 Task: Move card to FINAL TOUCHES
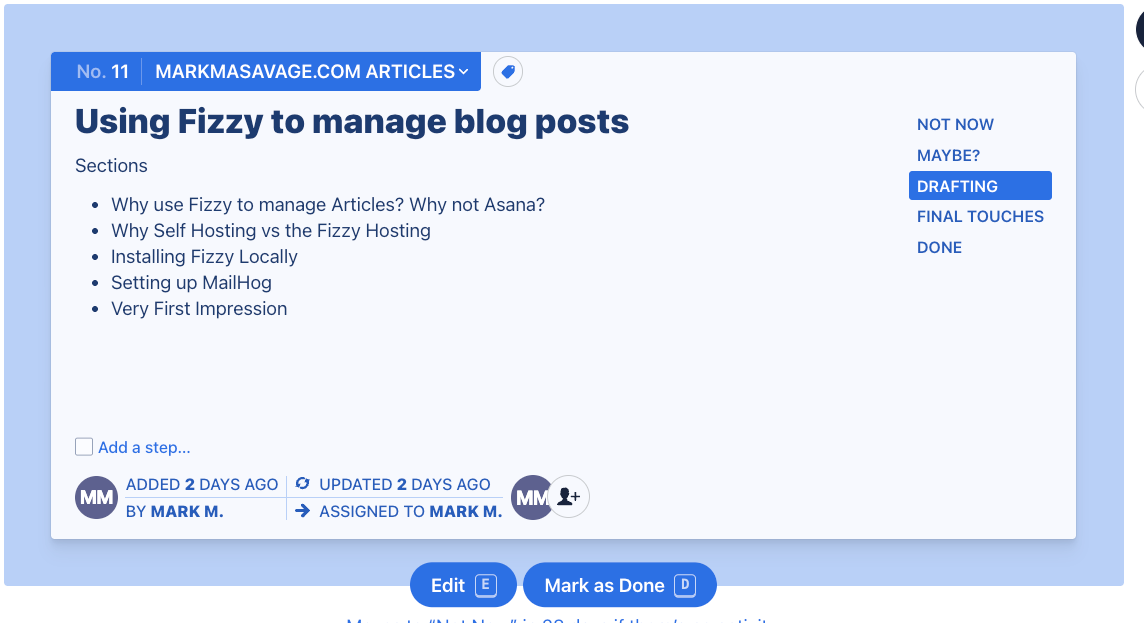[x=980, y=216]
